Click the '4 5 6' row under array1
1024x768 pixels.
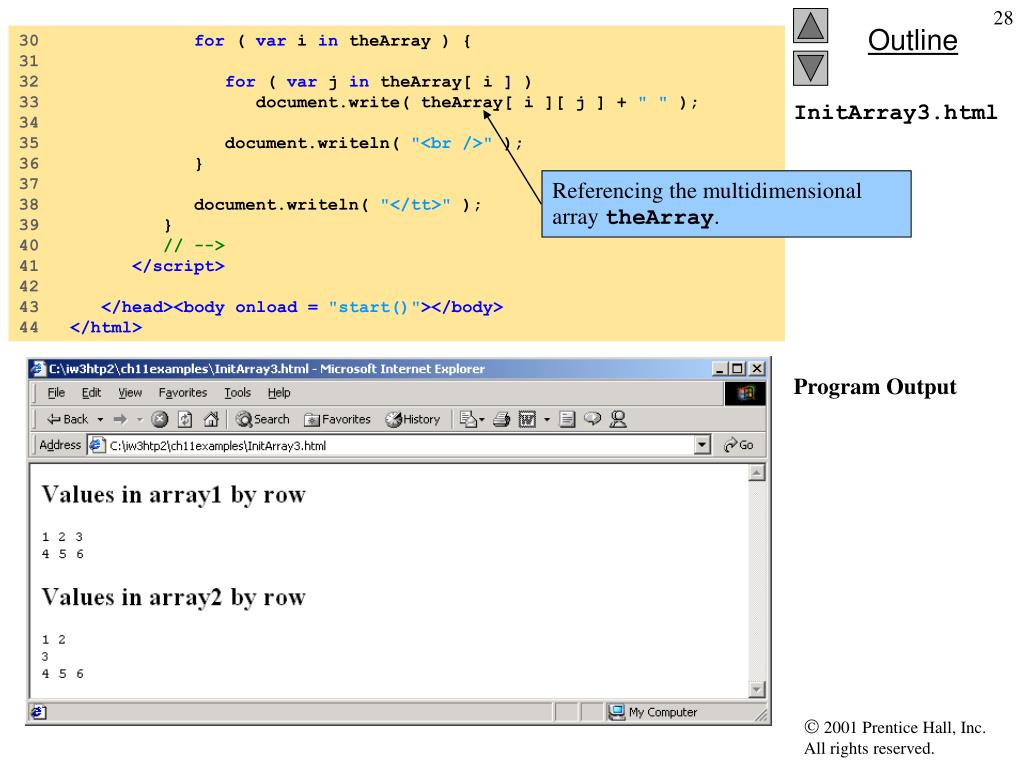click(x=62, y=554)
